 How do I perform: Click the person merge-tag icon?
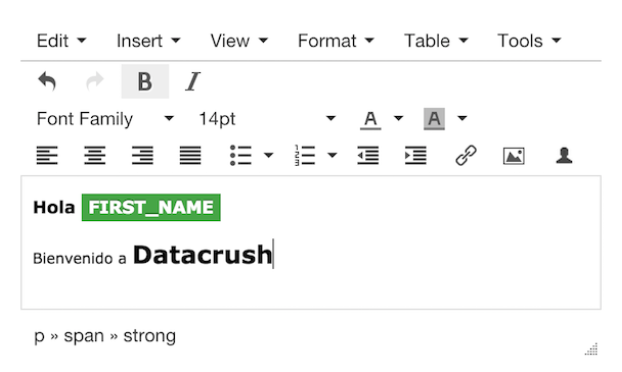(564, 155)
